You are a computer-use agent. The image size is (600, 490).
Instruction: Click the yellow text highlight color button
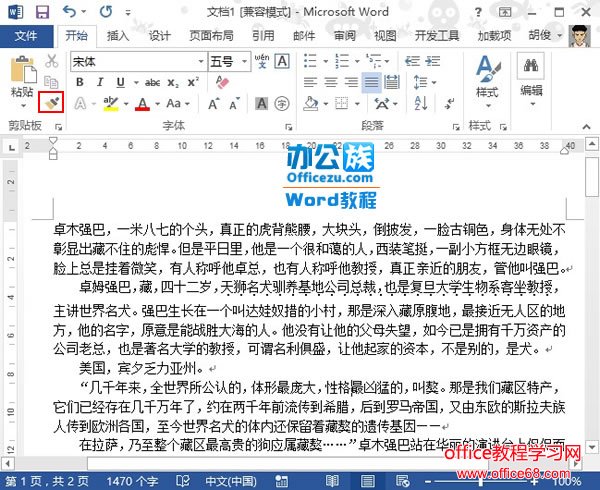111,103
